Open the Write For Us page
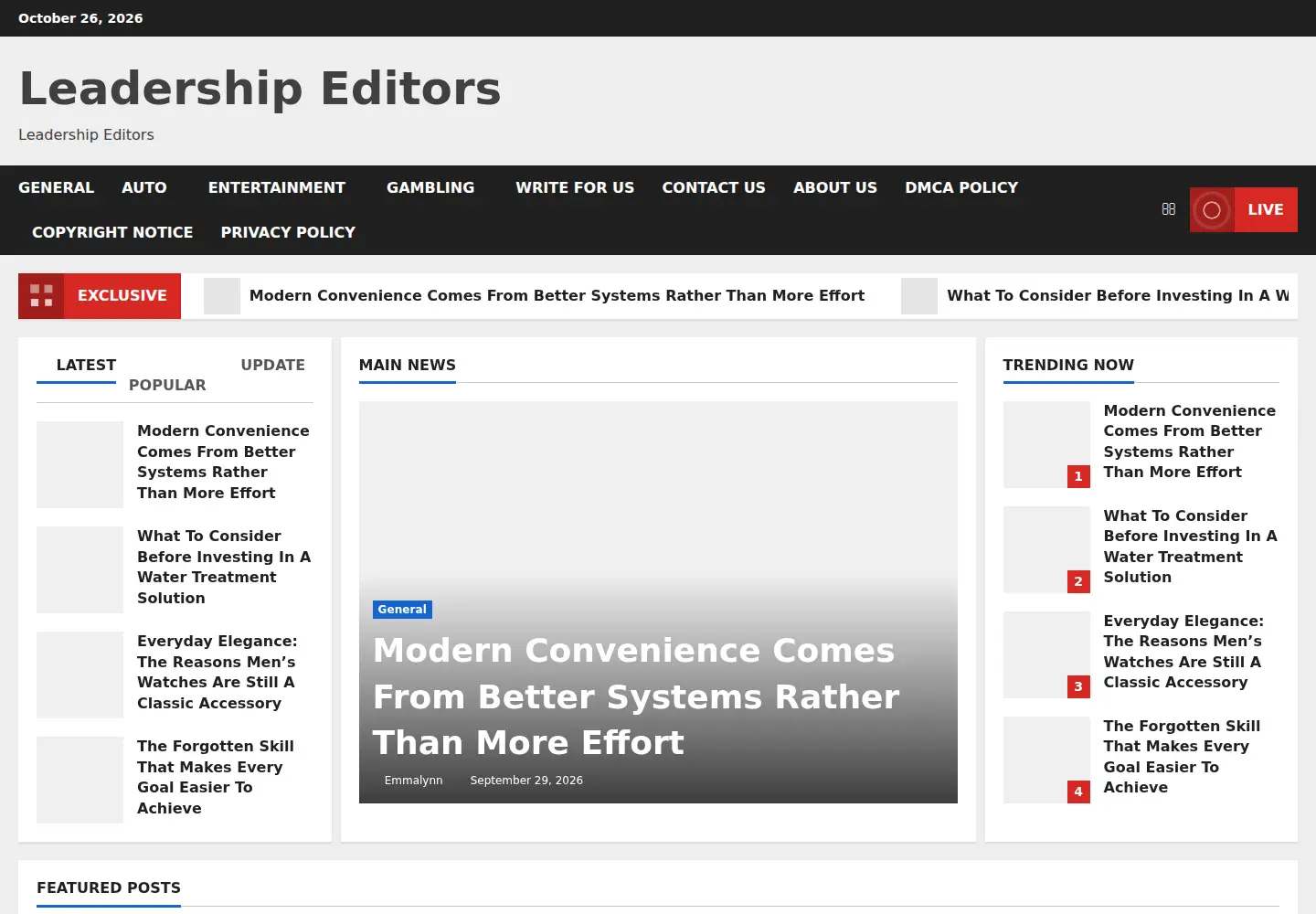 coord(575,187)
